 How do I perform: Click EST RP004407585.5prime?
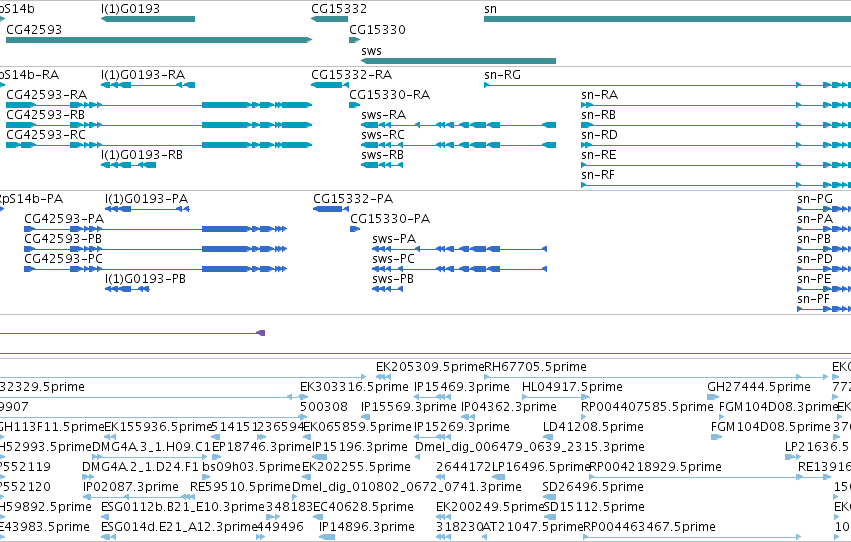647,407
